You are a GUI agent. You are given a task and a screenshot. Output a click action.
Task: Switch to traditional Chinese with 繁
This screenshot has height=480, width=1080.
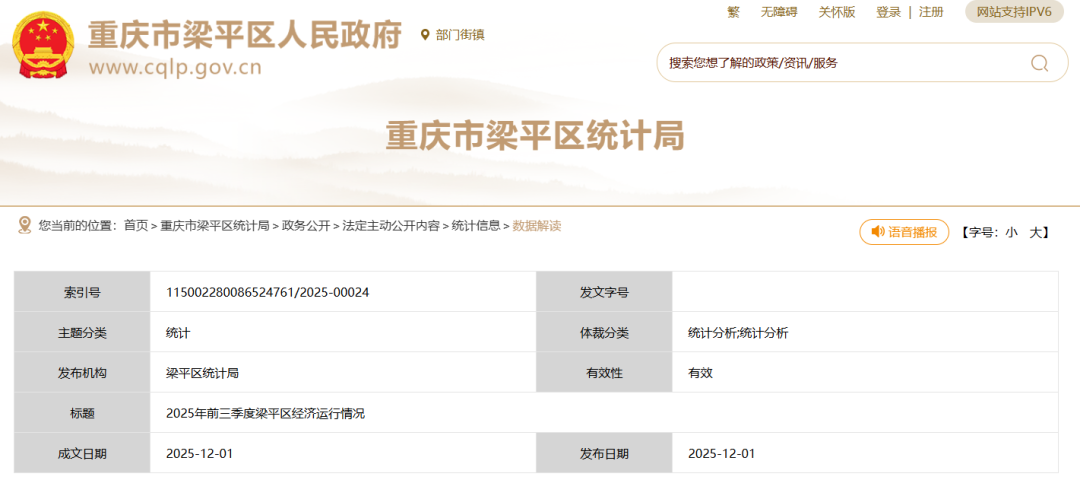tap(733, 12)
